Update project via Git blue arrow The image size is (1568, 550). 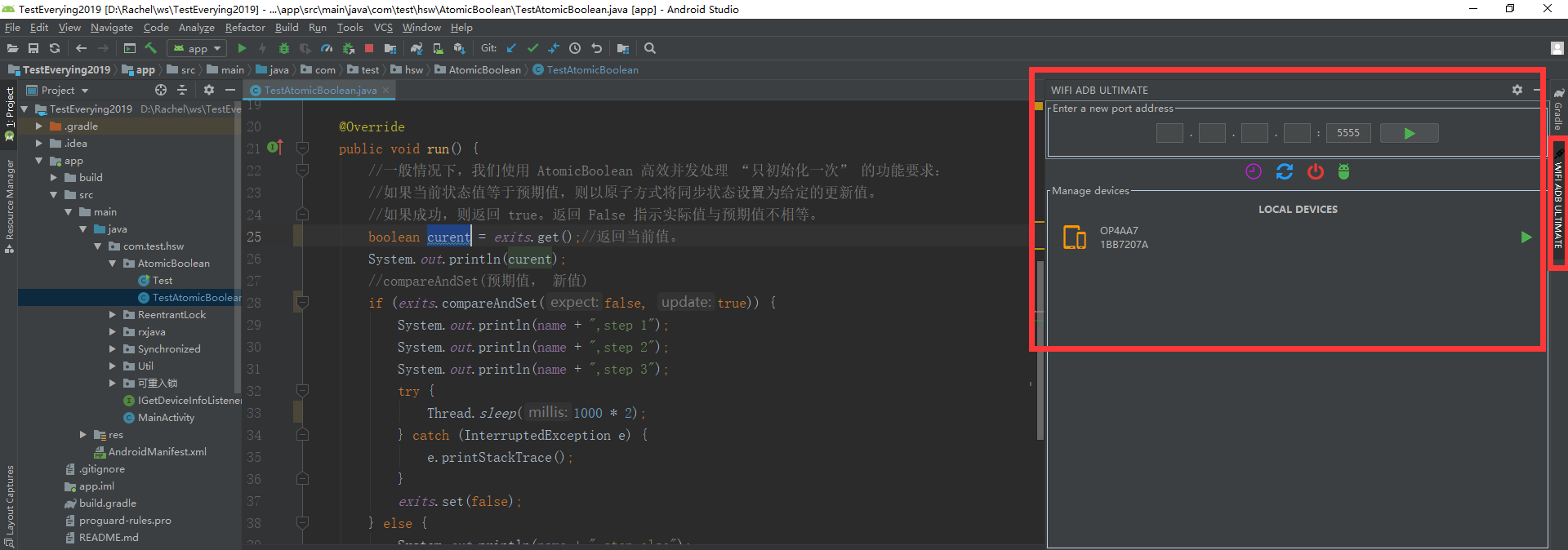coord(511,48)
